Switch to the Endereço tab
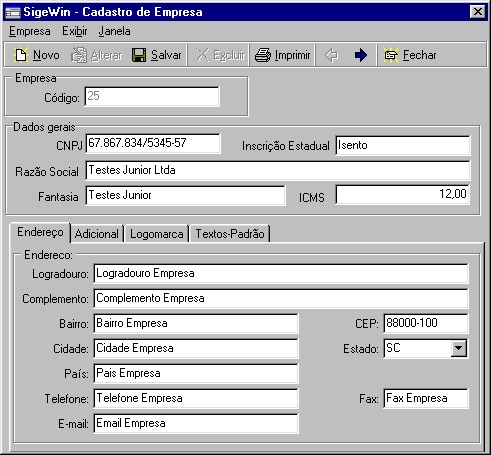 (40, 232)
